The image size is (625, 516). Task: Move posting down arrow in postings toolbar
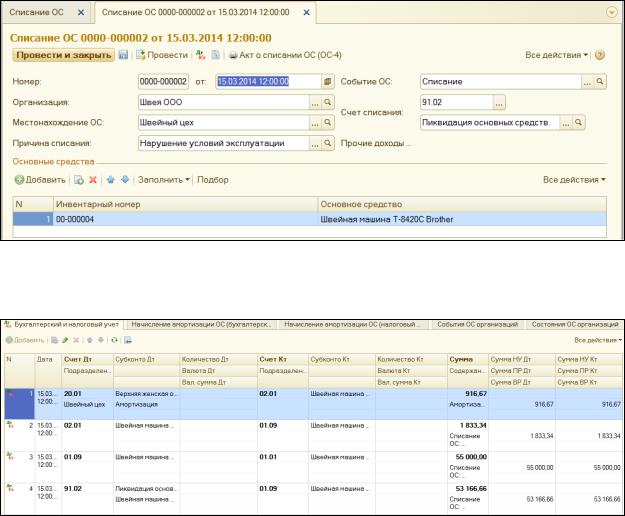100,340
